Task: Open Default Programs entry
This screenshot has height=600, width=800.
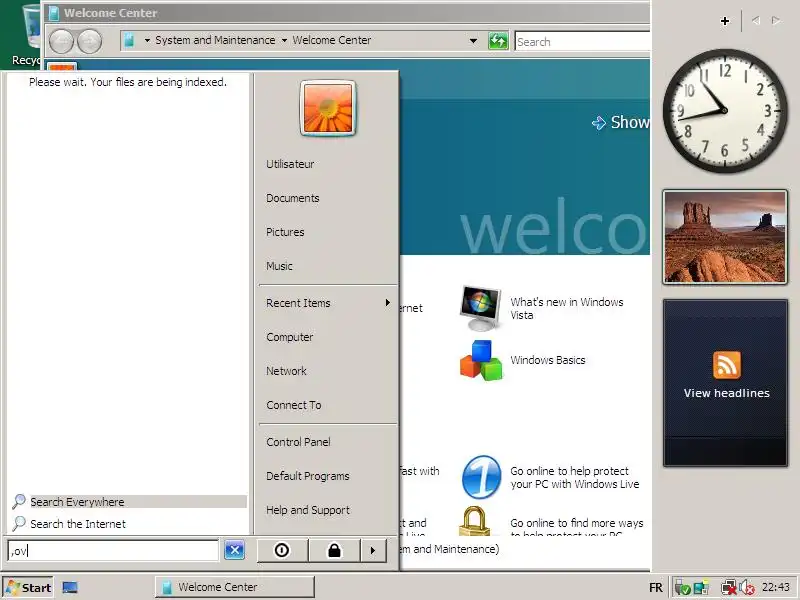Action: tap(308, 476)
